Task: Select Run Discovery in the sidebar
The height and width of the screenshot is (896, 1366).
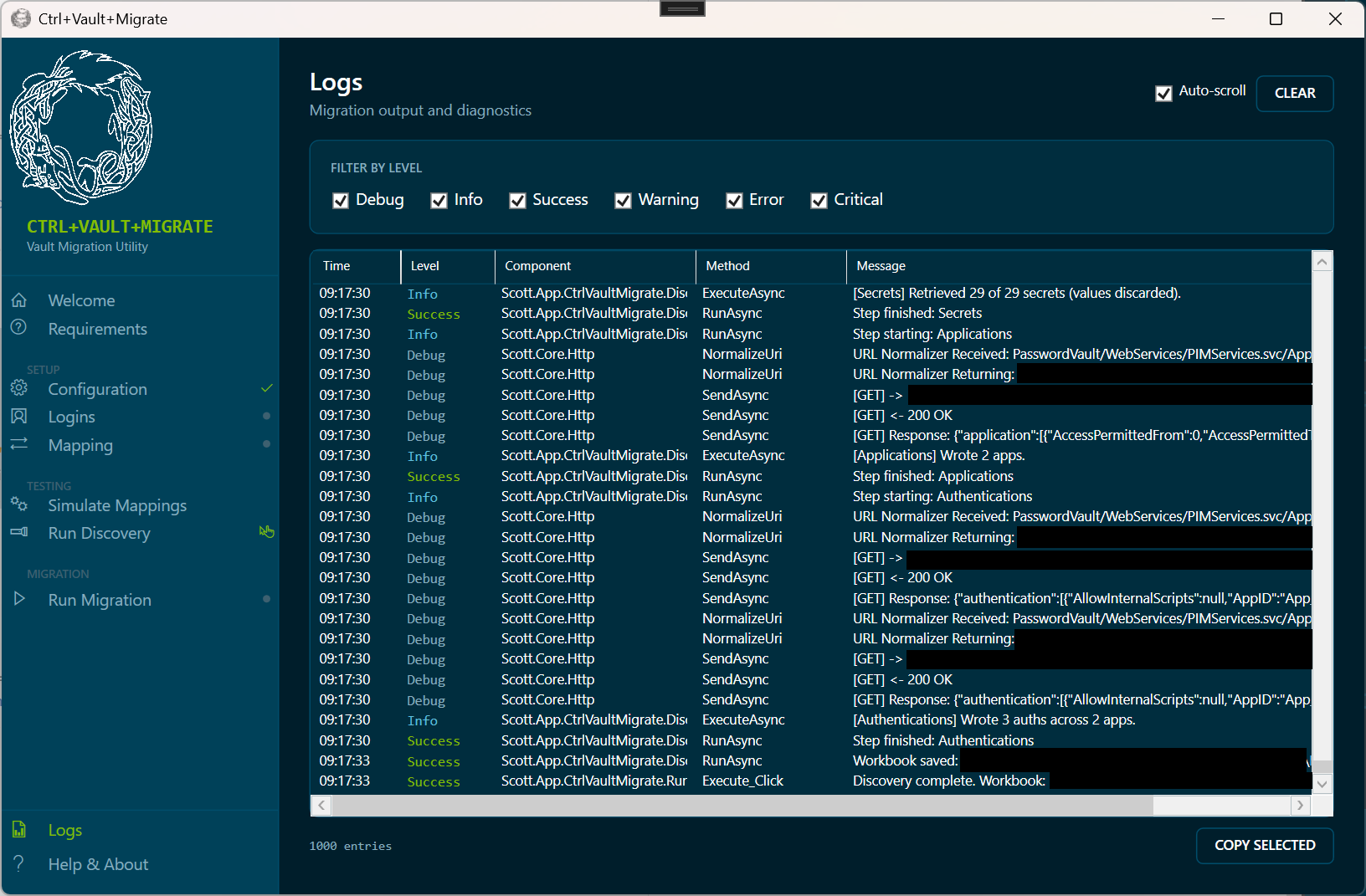Action: (x=99, y=533)
